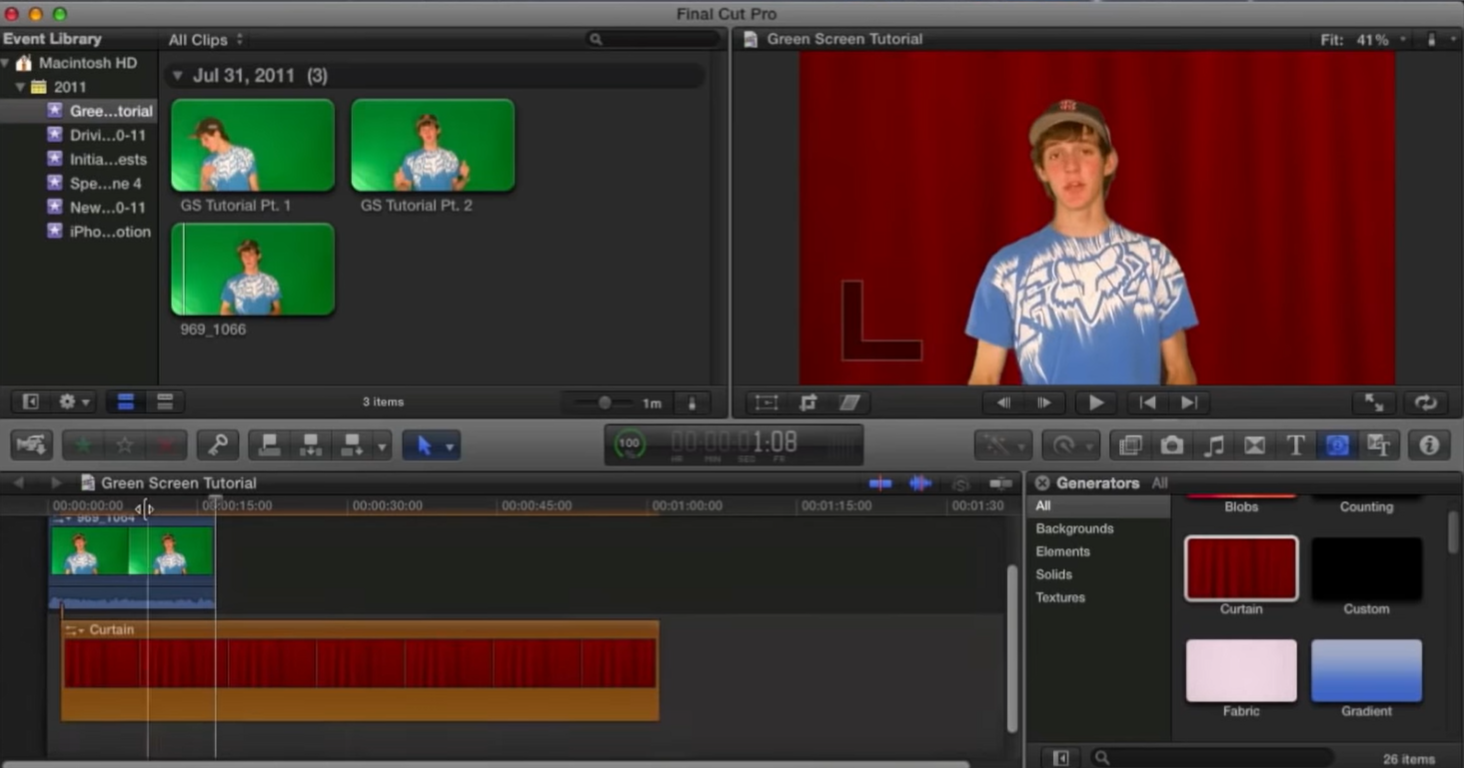Screen dimensions: 1464x768
Task: Collapse the Jul 31, 2011 group
Action: coord(177,75)
